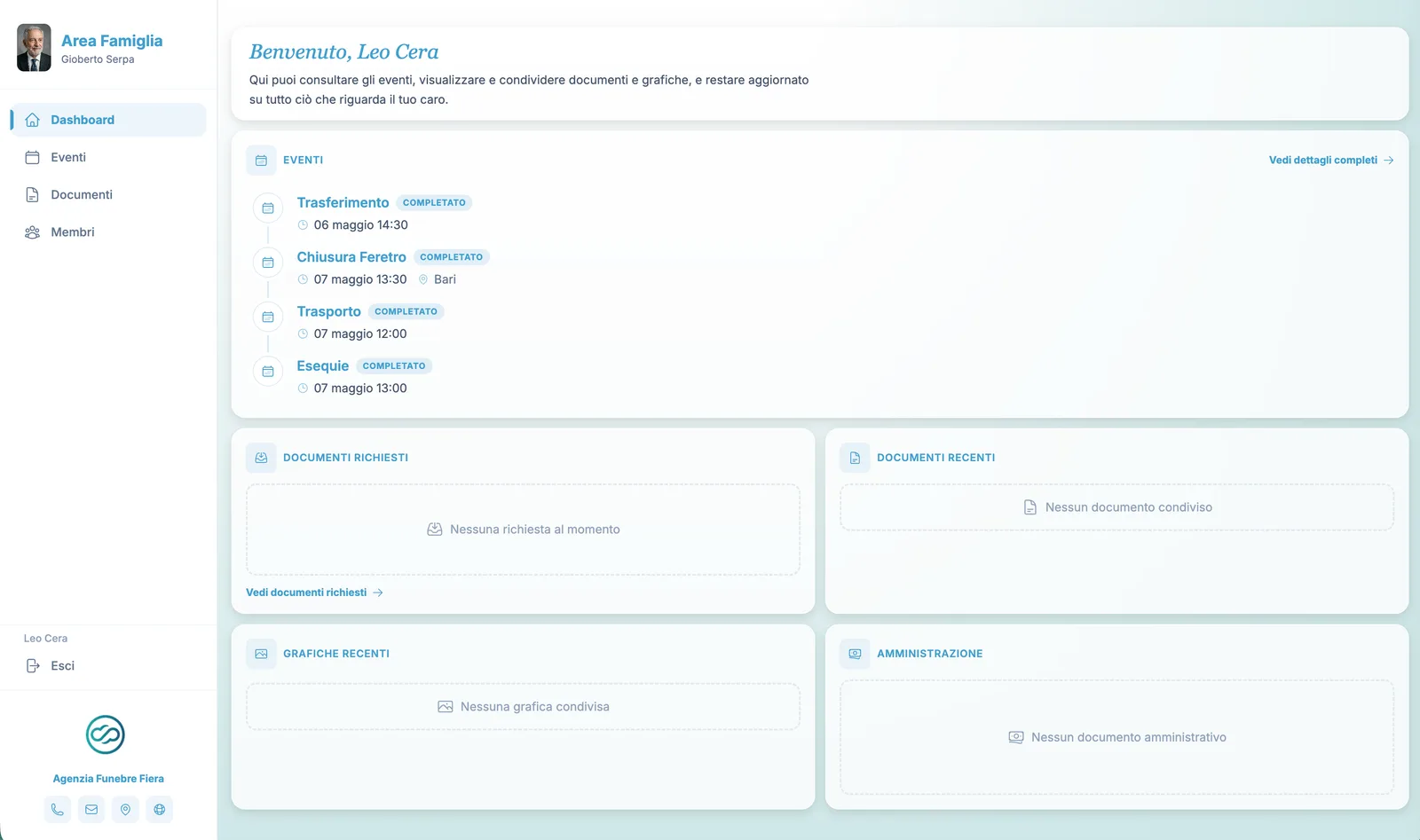The width and height of the screenshot is (1420, 840).
Task: Click the Chiusura Feretro event title
Action: (x=351, y=257)
